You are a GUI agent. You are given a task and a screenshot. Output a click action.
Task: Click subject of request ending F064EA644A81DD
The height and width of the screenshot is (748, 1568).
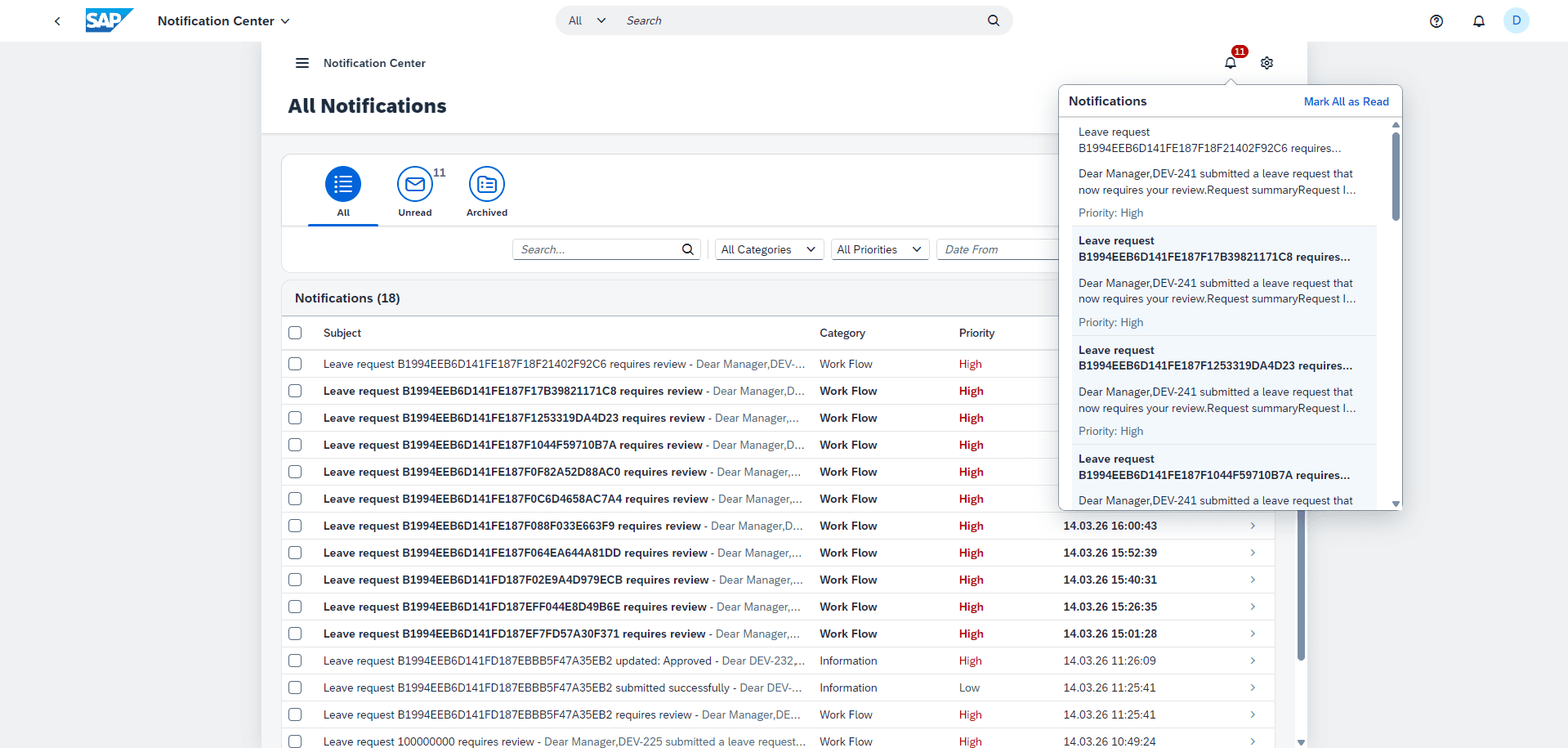point(516,553)
